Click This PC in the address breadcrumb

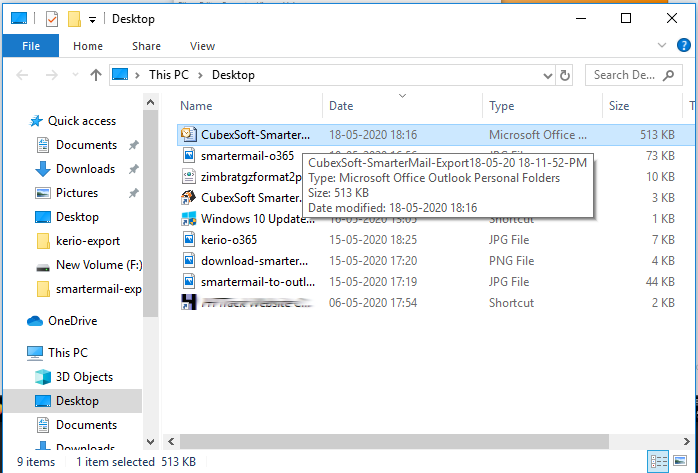(169, 75)
